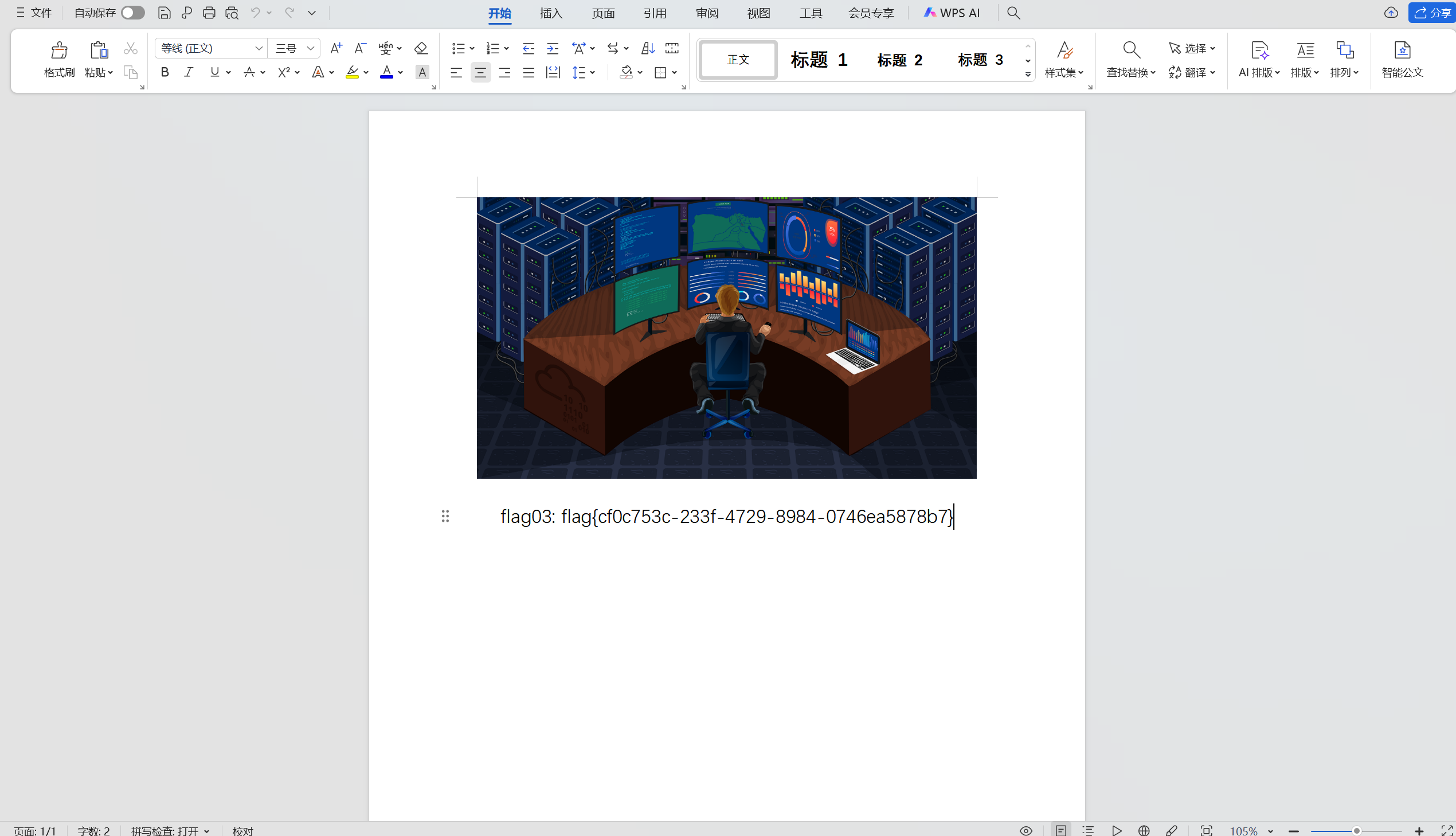The height and width of the screenshot is (836, 1456).
Task: Expand the spell check (拼写检查) status dropdown
Action: [x=206, y=831]
